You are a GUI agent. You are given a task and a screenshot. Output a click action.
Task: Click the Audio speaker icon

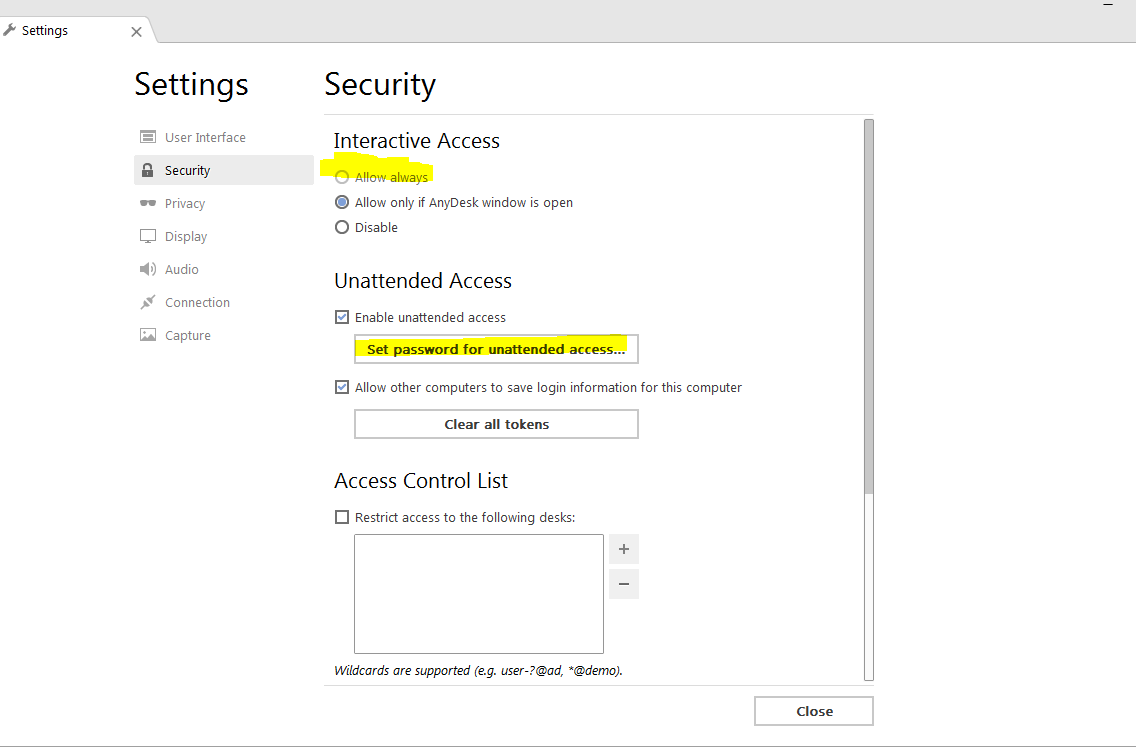click(x=148, y=269)
